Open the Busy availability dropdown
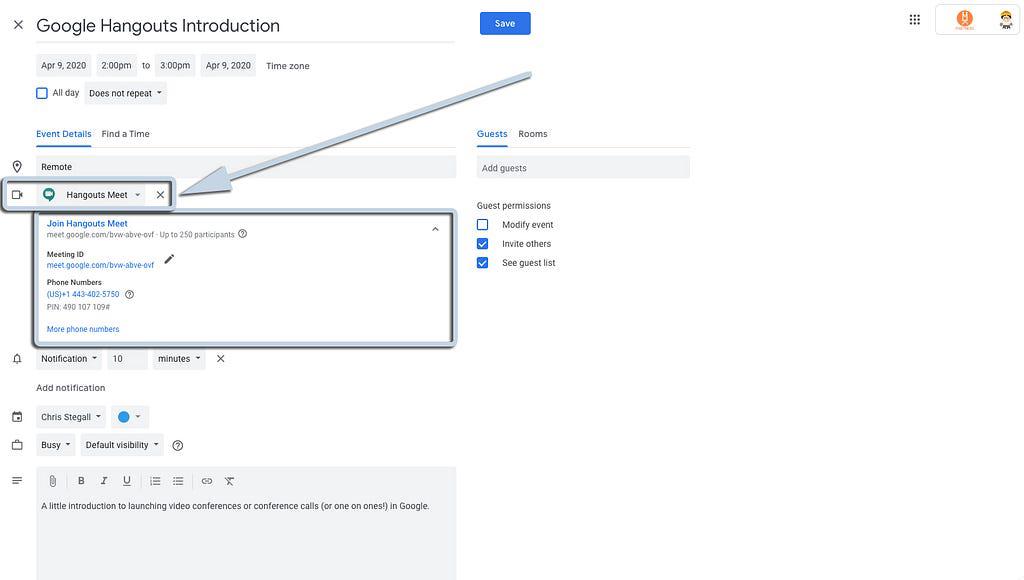Viewport: 1024px width, 580px height. (56, 445)
